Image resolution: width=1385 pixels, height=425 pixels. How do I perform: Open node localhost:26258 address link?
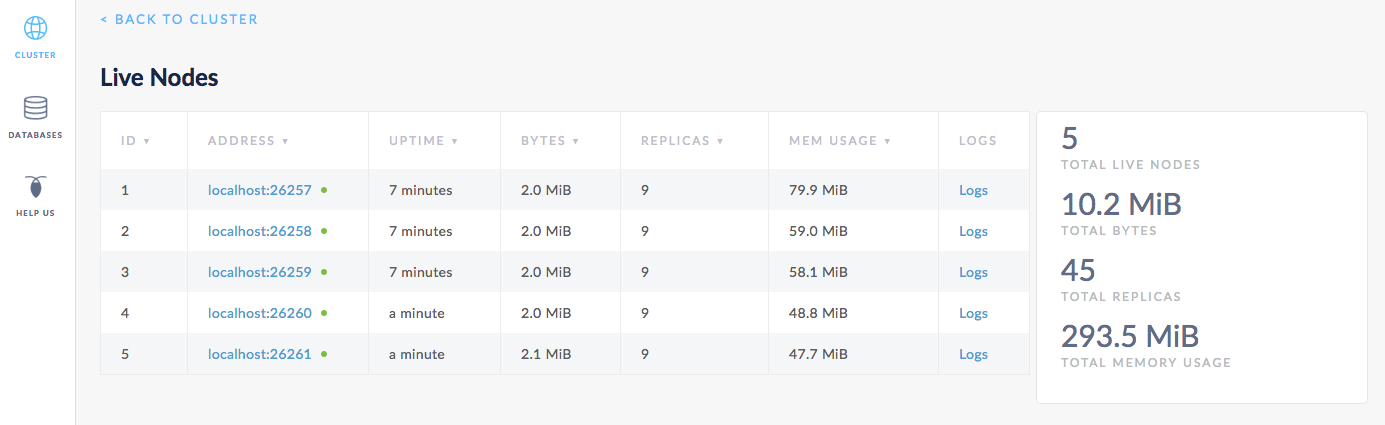tap(259, 231)
